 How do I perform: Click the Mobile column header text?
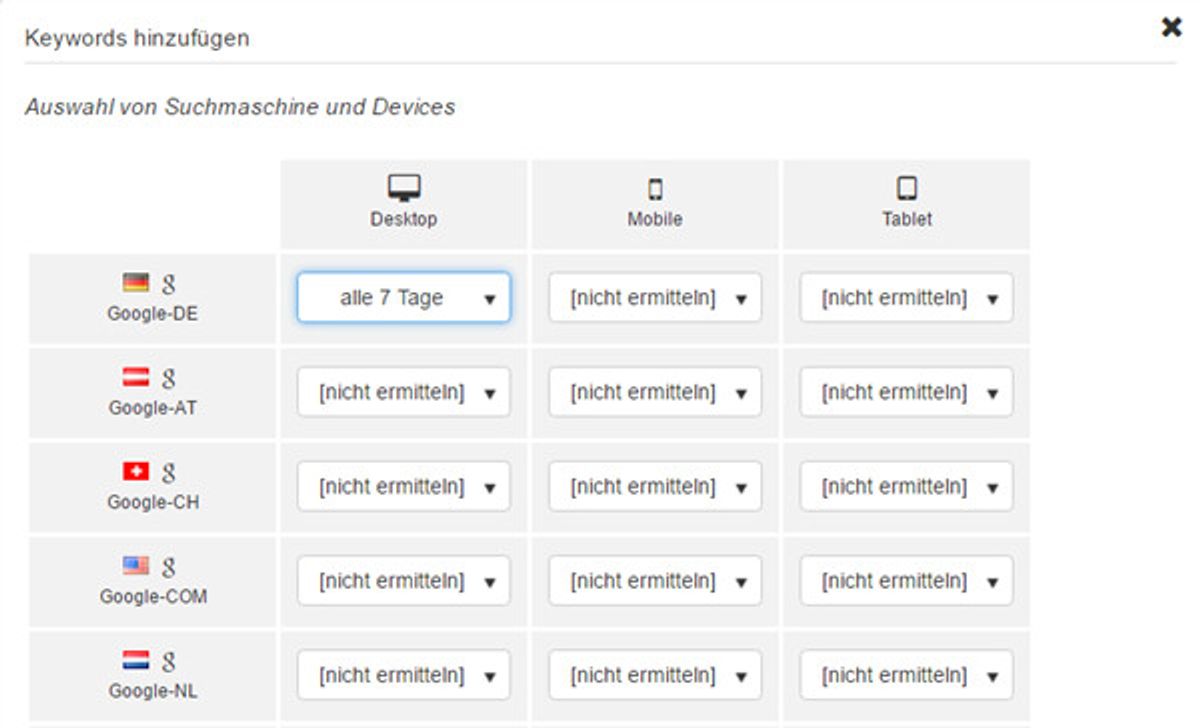pyautogui.click(x=655, y=219)
